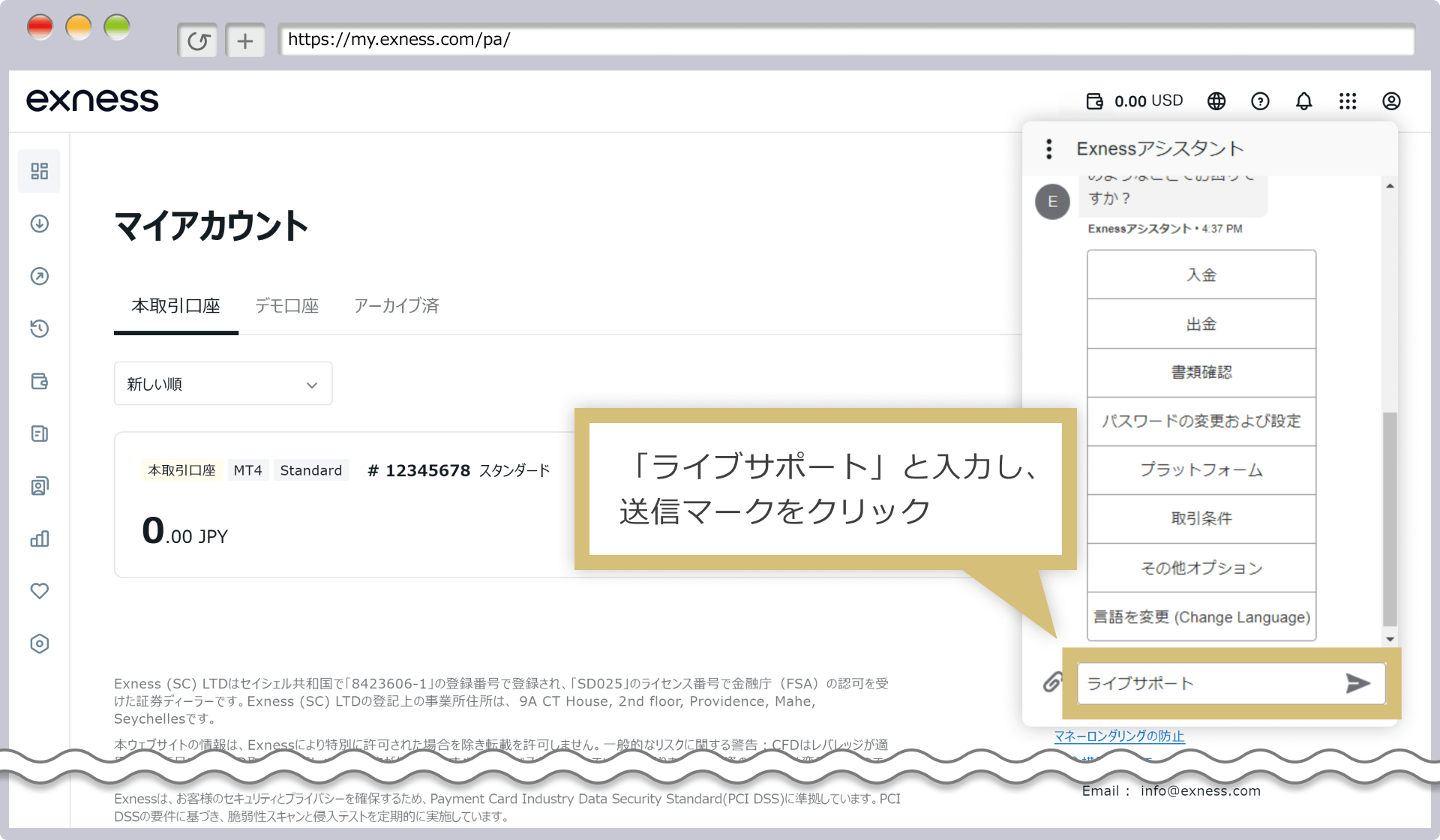
Task: Choose その他オプション in chat
Action: (1201, 568)
